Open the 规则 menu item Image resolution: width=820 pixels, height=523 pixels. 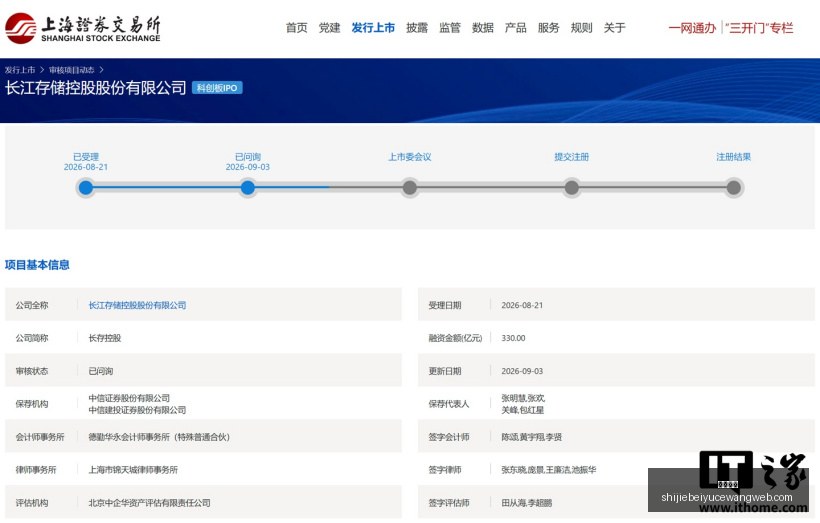[582, 28]
